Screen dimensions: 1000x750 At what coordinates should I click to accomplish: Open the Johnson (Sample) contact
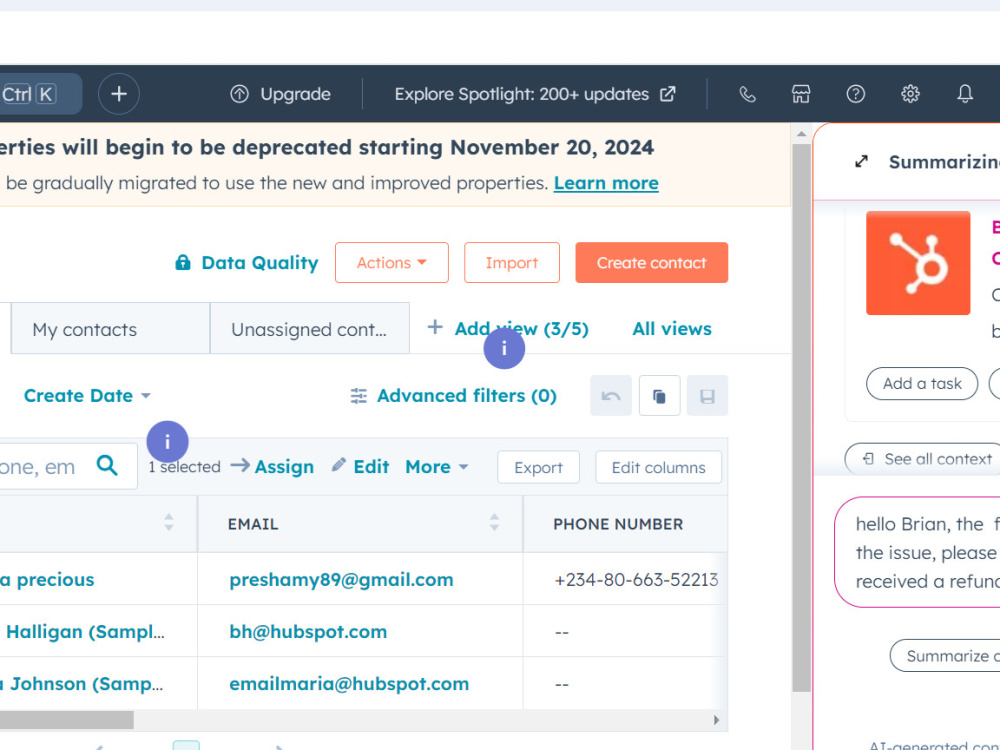point(82,684)
